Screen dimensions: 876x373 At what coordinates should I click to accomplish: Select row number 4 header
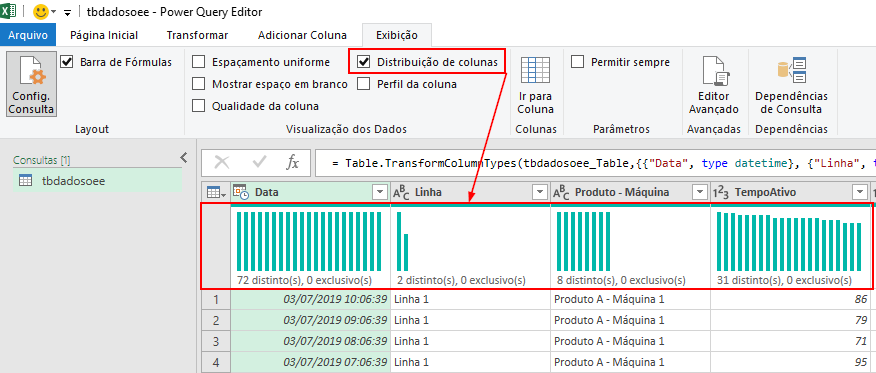point(216,362)
